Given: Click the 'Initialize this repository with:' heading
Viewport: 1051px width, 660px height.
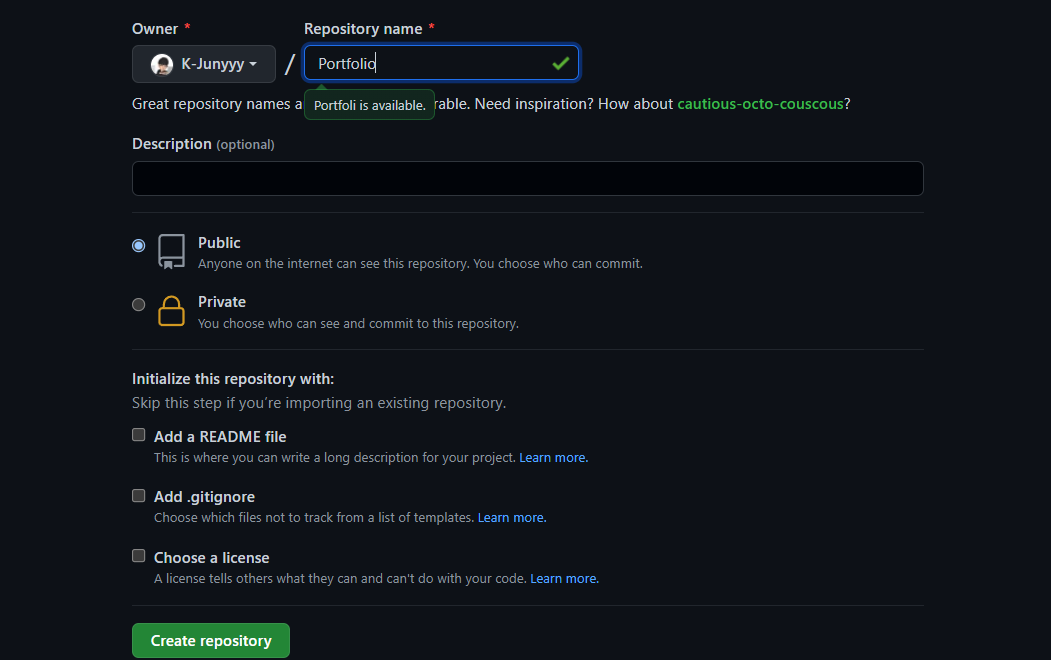Looking at the screenshot, I should 233,379.
